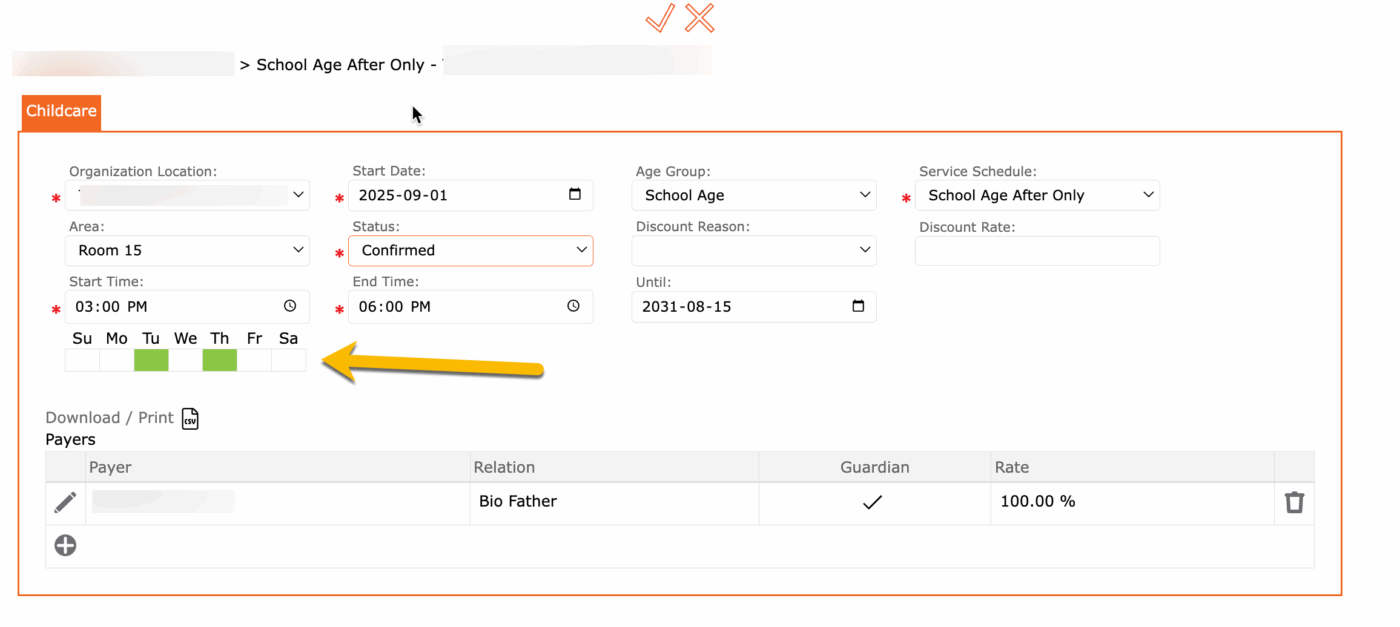Enable the Monday day box
This screenshot has width=1400, height=627.
(117, 360)
